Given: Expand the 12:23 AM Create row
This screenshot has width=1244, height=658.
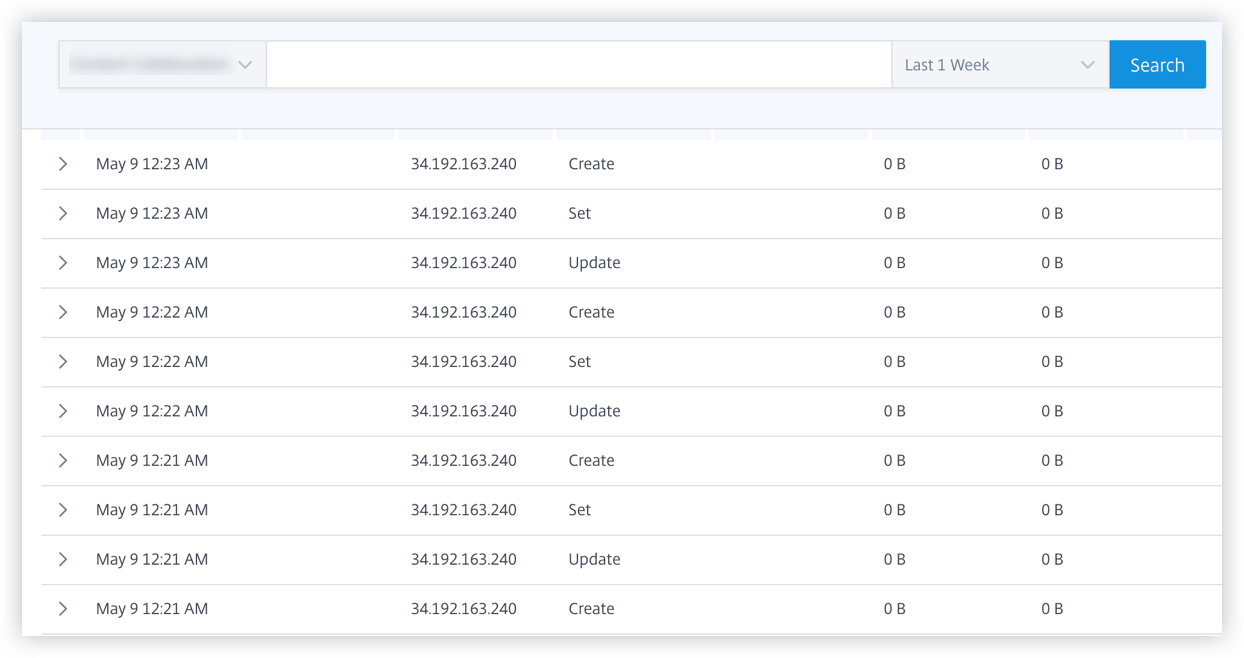Looking at the screenshot, I should (63, 164).
